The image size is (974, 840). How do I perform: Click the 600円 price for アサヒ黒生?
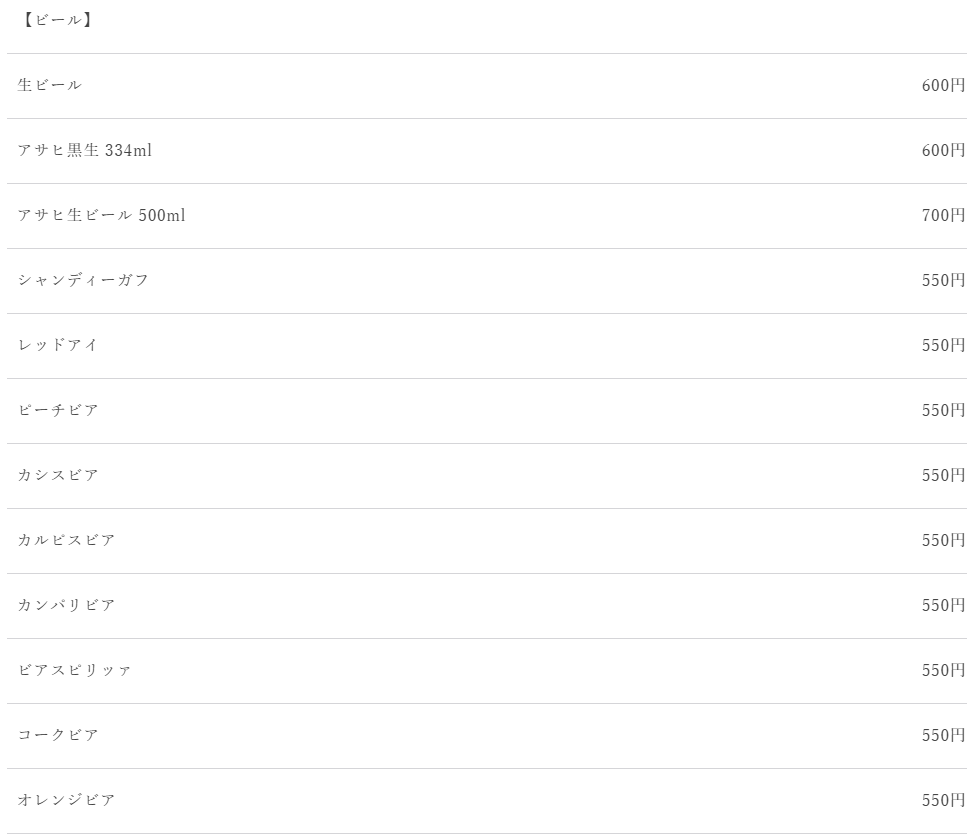pos(944,150)
